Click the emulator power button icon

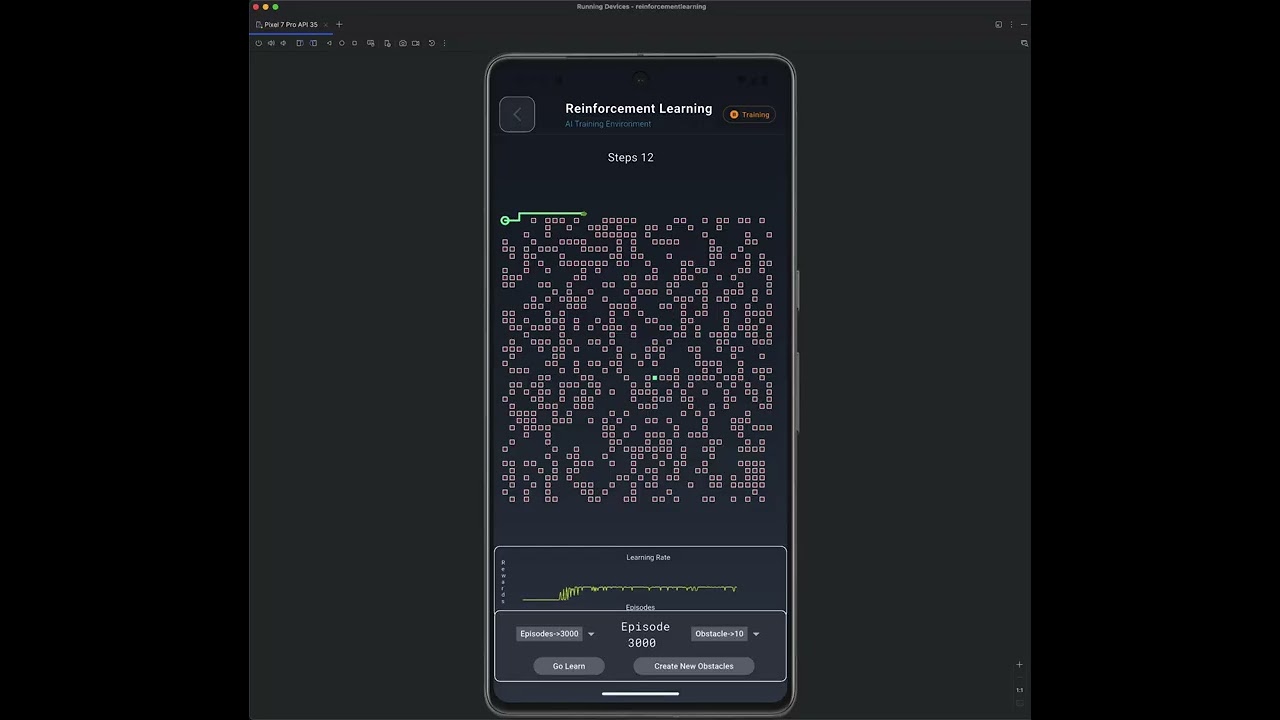[x=258, y=43]
